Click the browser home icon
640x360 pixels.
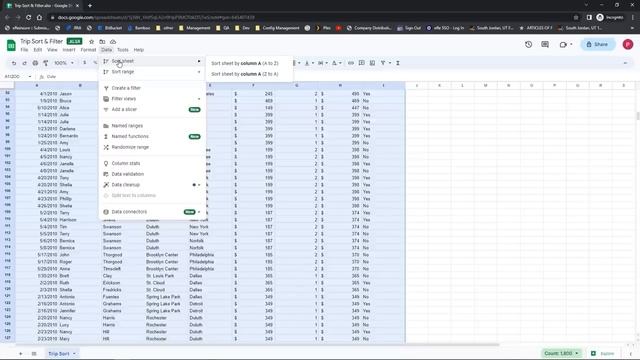pyautogui.click(x=39, y=17)
